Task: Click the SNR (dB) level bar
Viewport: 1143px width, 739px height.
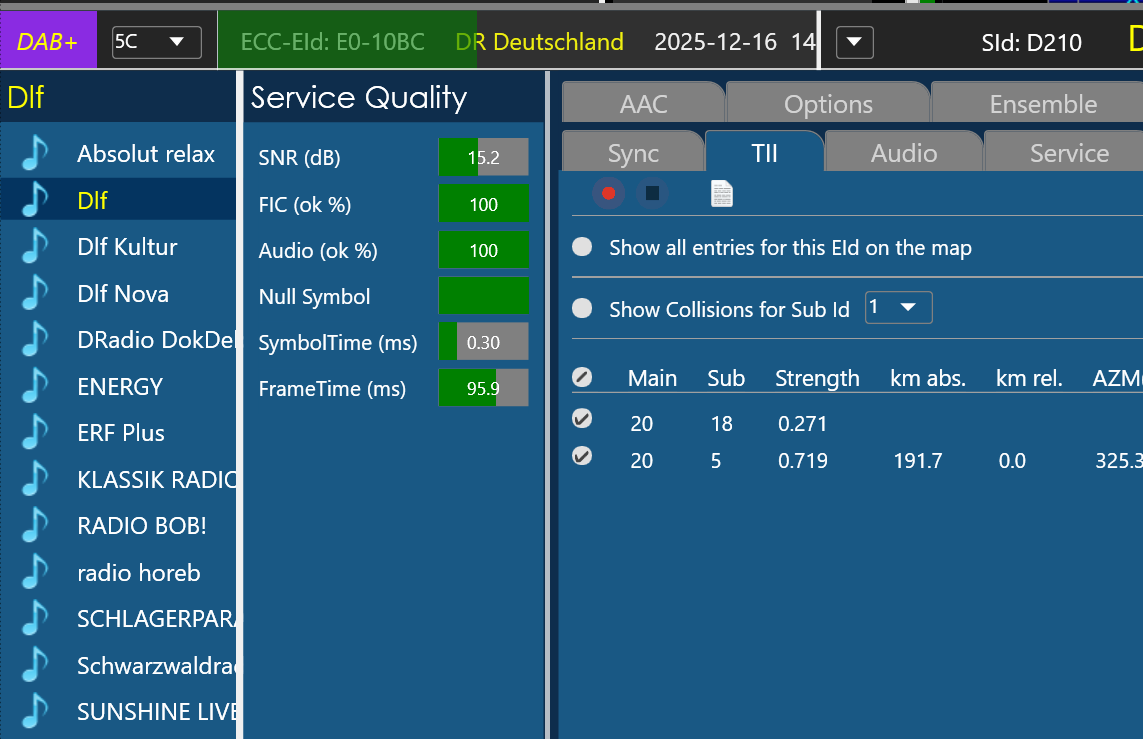Action: coord(483,157)
